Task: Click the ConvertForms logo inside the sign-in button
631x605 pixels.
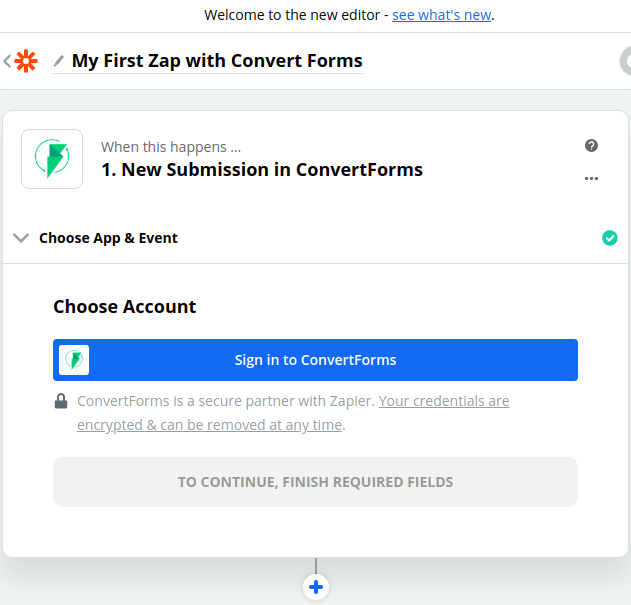Action: click(x=74, y=360)
